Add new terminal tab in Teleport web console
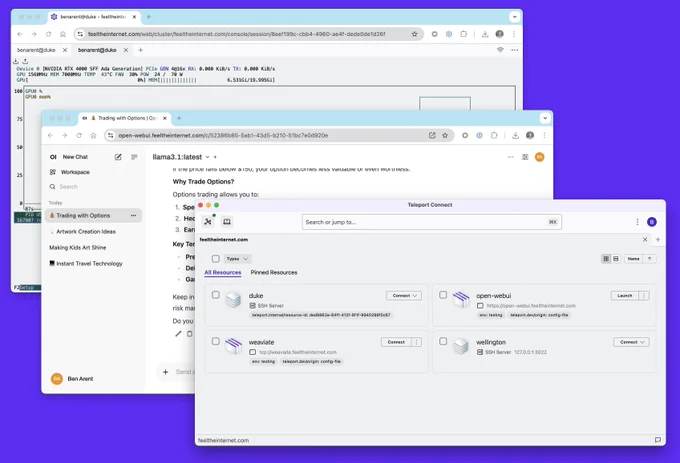Viewport: 680px width, 463px height. pyautogui.click(x=141, y=50)
